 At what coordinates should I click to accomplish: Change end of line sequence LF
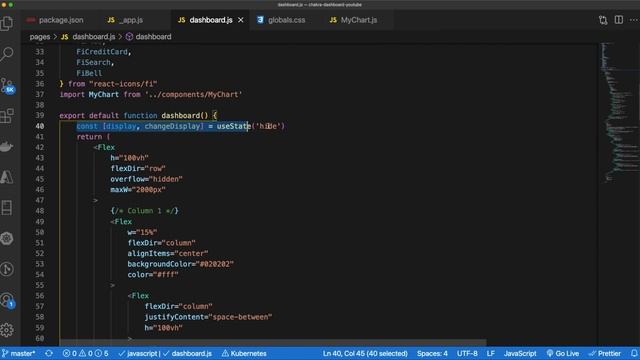point(491,353)
